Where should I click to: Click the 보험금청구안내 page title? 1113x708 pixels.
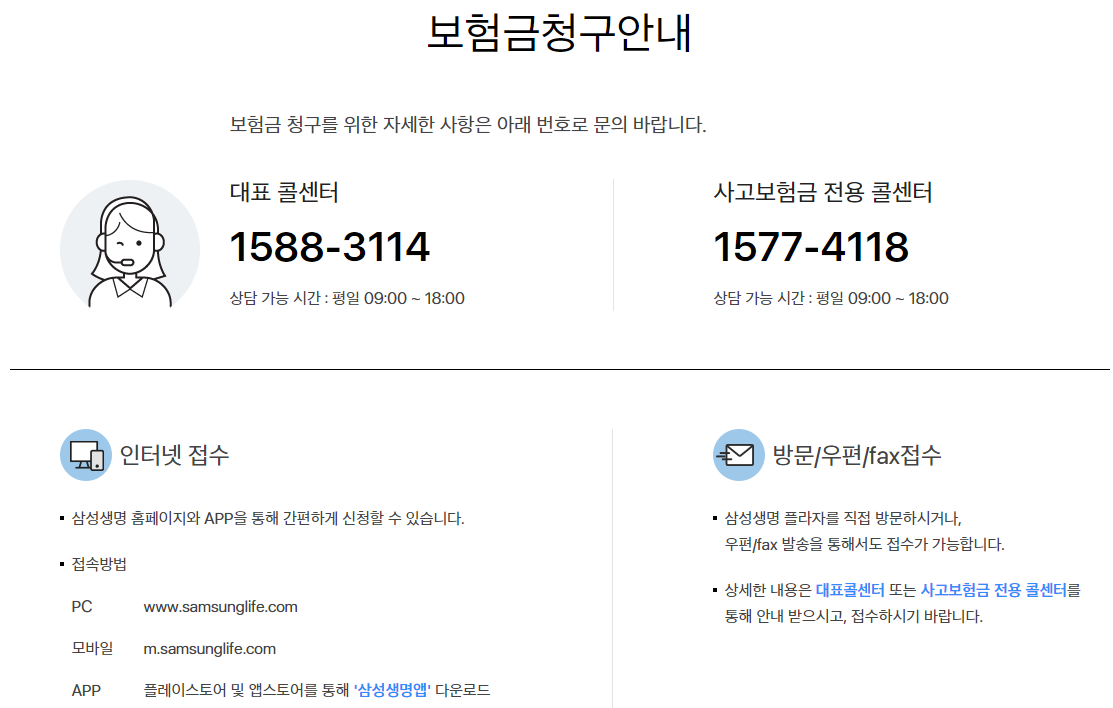559,33
